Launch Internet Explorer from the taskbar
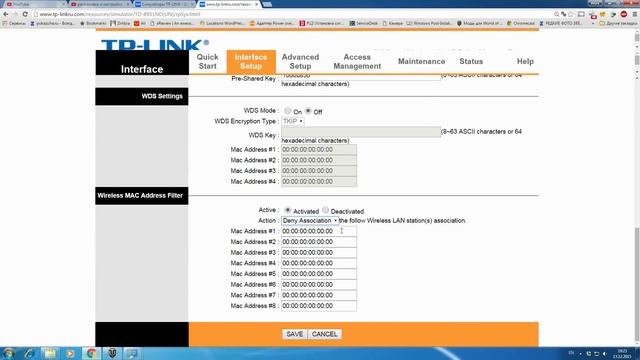Image resolution: width=640 pixels, height=360 pixels. pos(29,353)
